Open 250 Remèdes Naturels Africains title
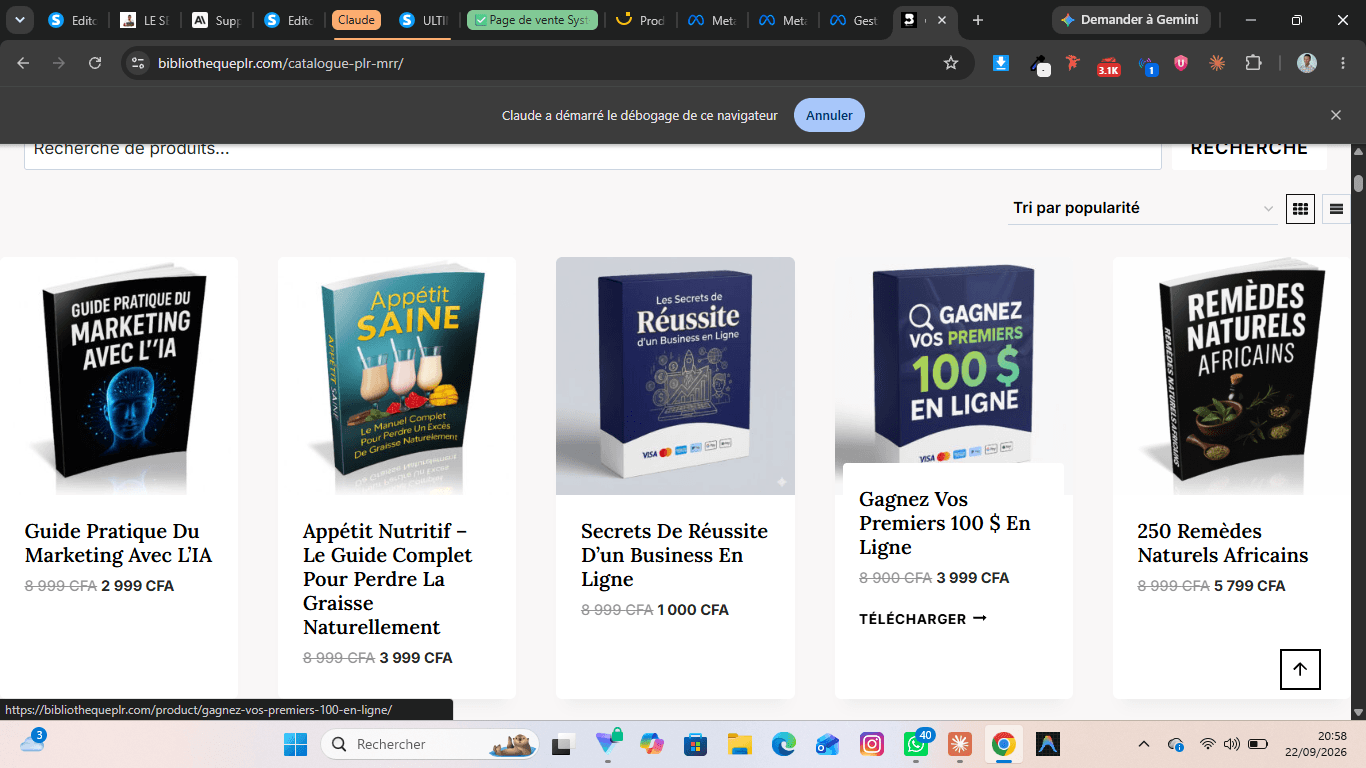 (x=1223, y=543)
